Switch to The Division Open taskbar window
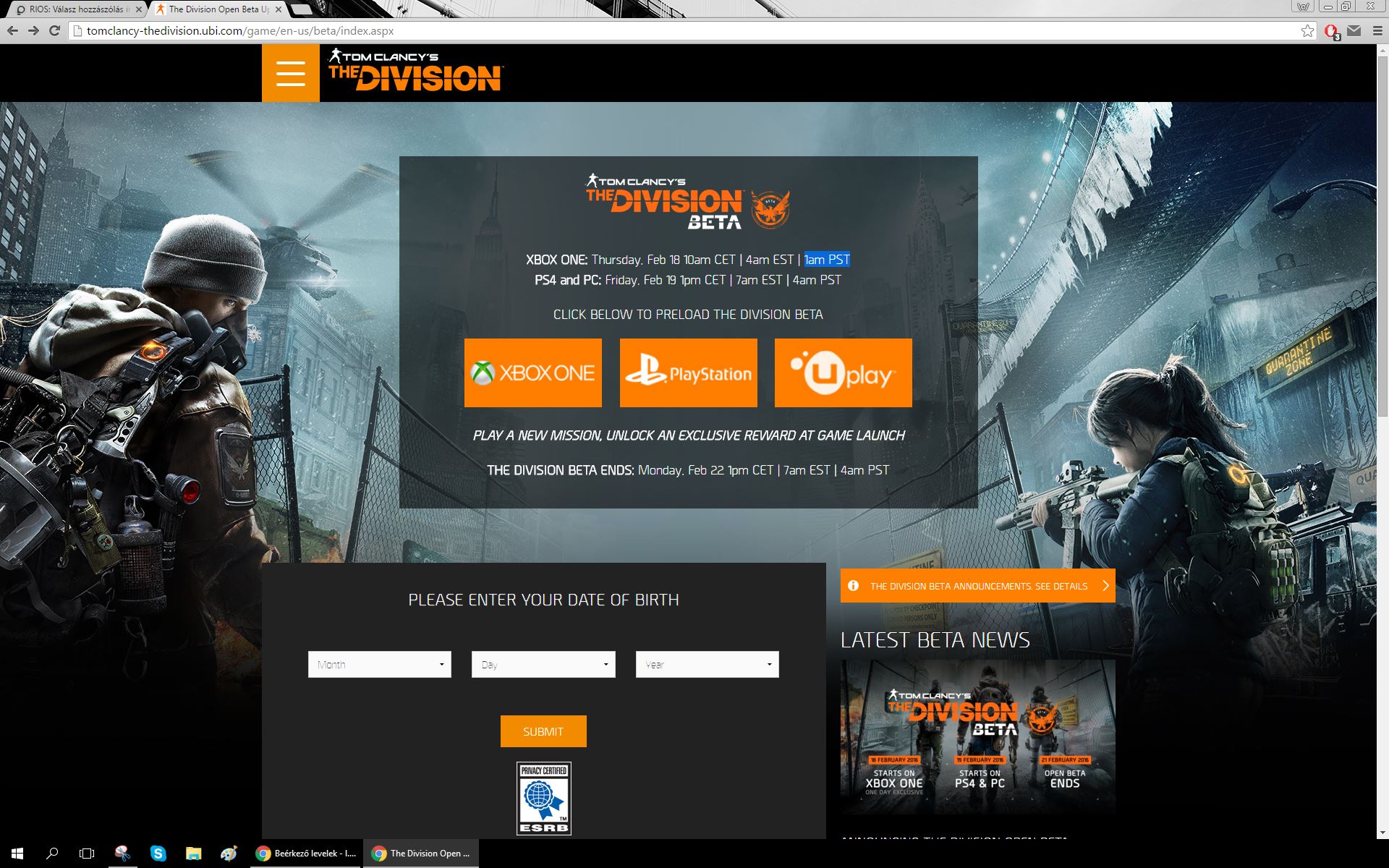The height and width of the screenshot is (868, 1389). click(421, 854)
